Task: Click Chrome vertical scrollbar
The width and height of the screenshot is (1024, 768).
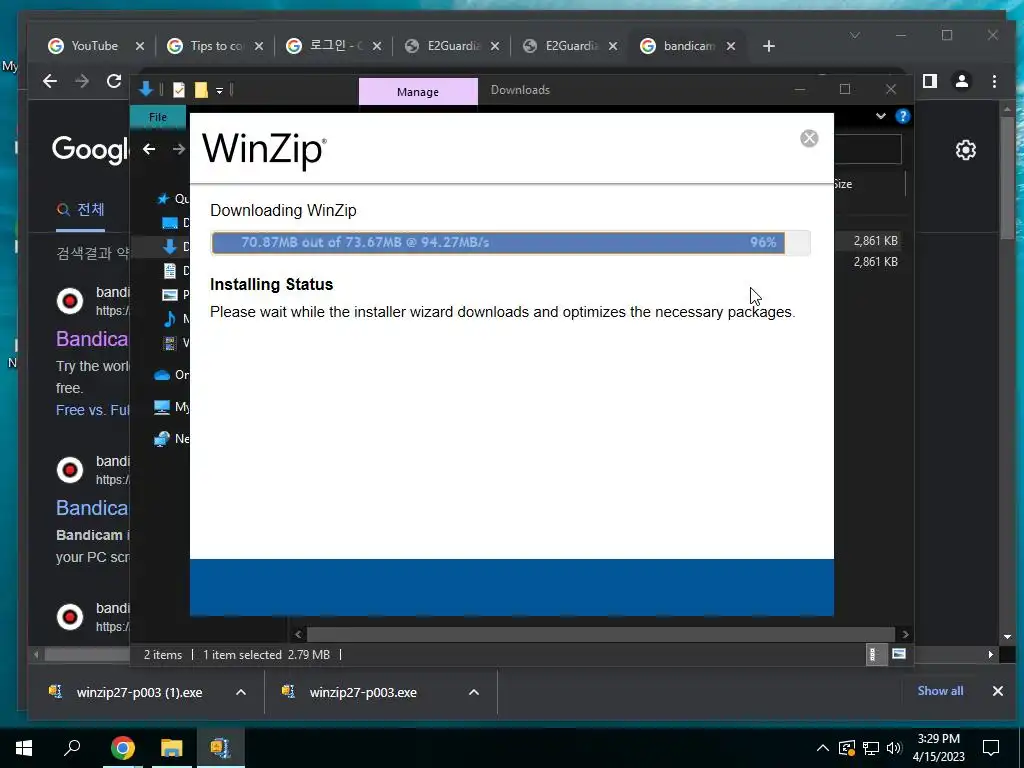Action: tap(1007, 178)
